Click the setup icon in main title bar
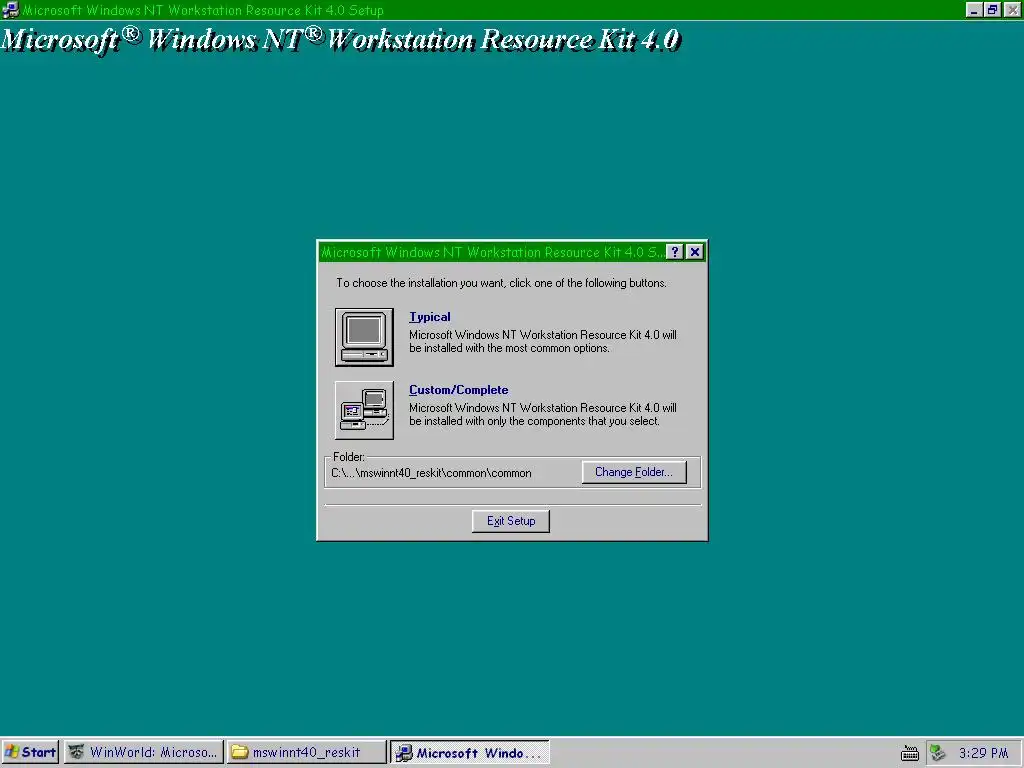1024x768 pixels. pos(10,10)
